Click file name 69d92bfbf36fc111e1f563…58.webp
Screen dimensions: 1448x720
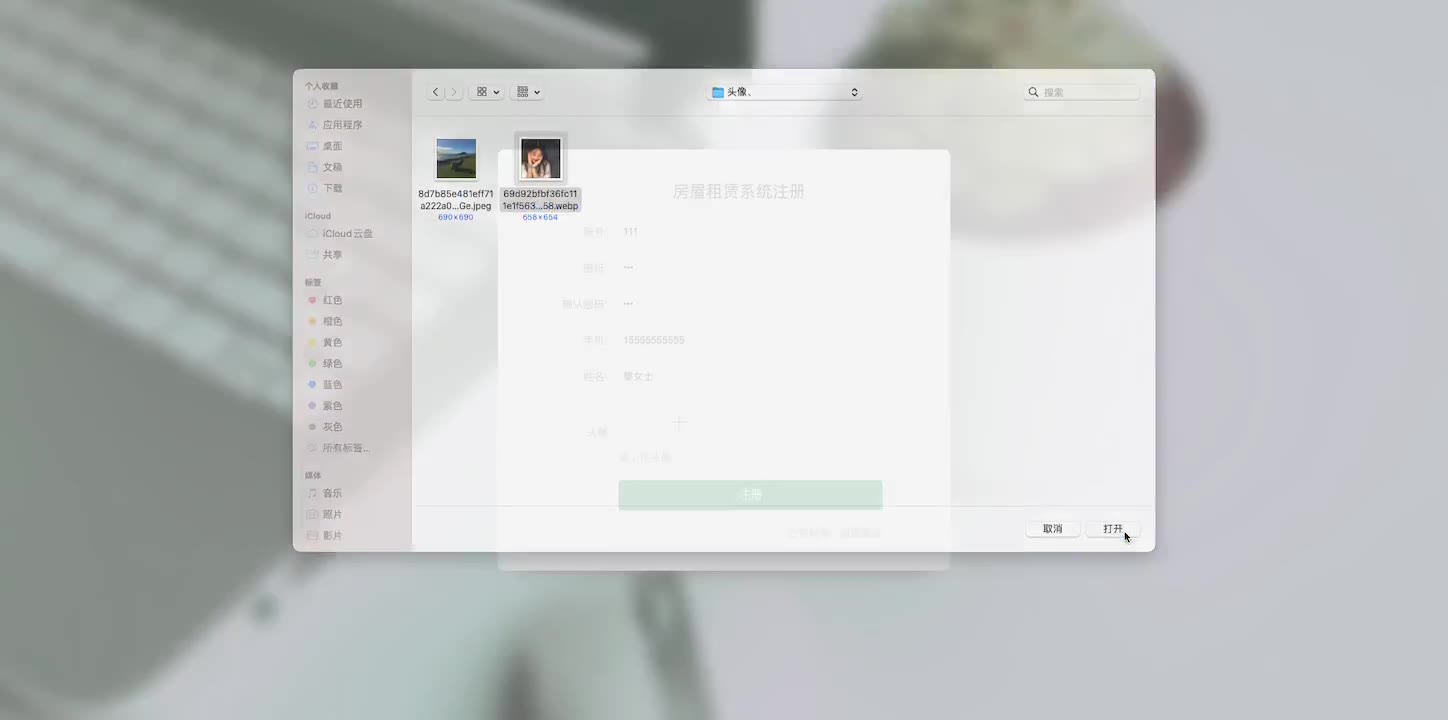[540, 200]
